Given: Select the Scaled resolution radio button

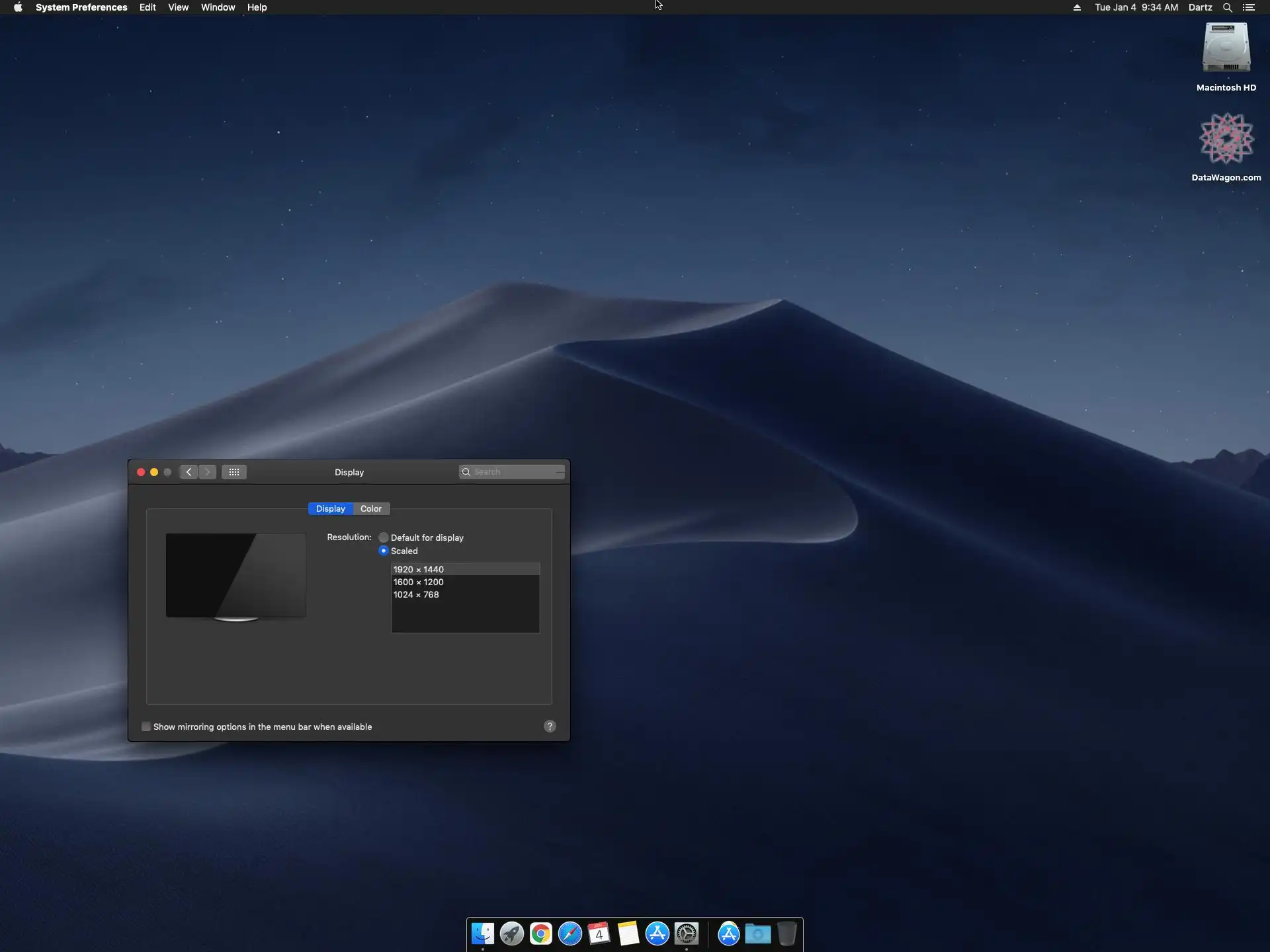Looking at the screenshot, I should tap(384, 551).
